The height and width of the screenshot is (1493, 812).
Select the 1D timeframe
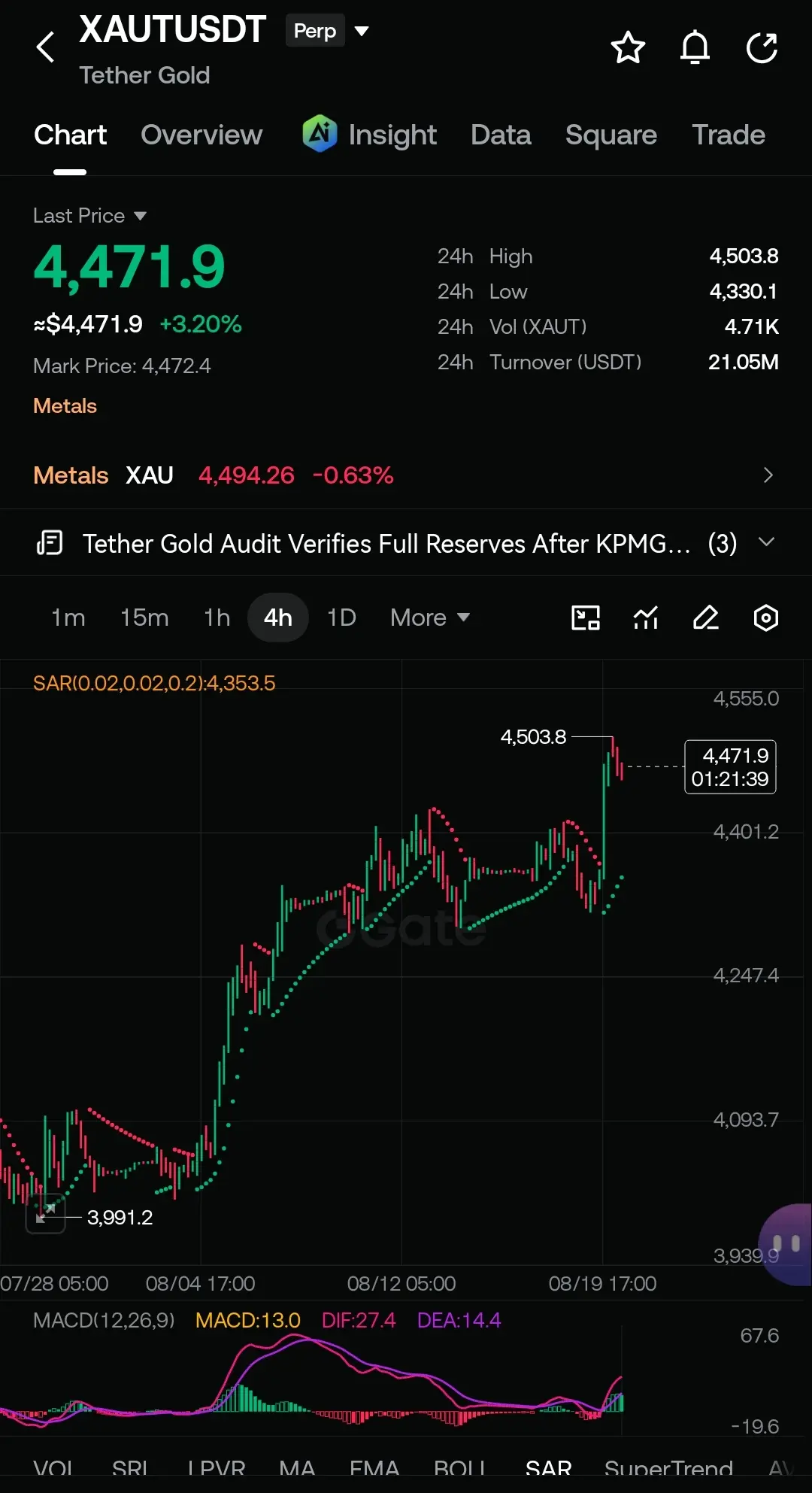[341, 618]
